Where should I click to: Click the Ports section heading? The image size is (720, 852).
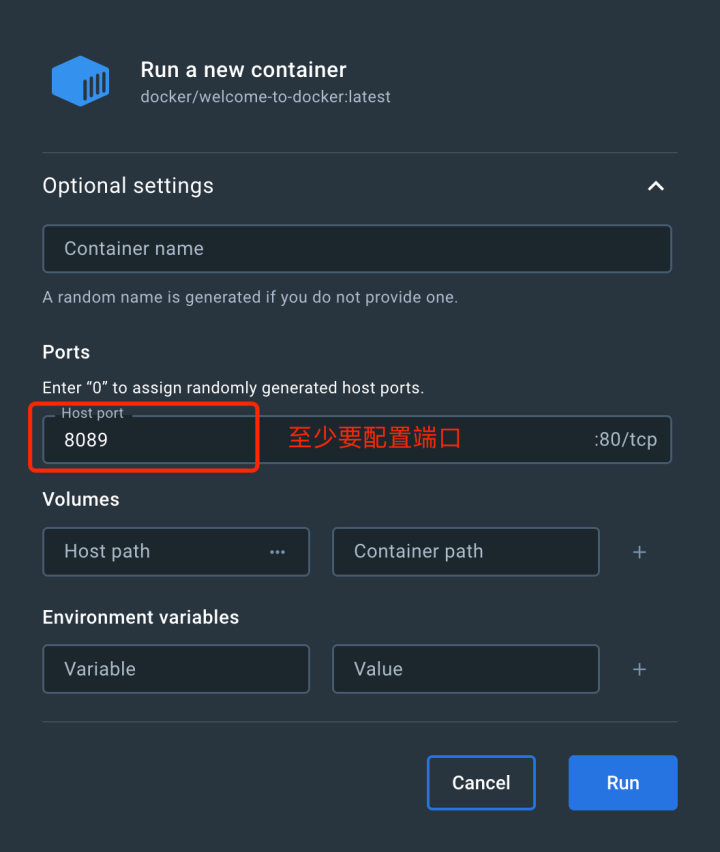(x=66, y=352)
